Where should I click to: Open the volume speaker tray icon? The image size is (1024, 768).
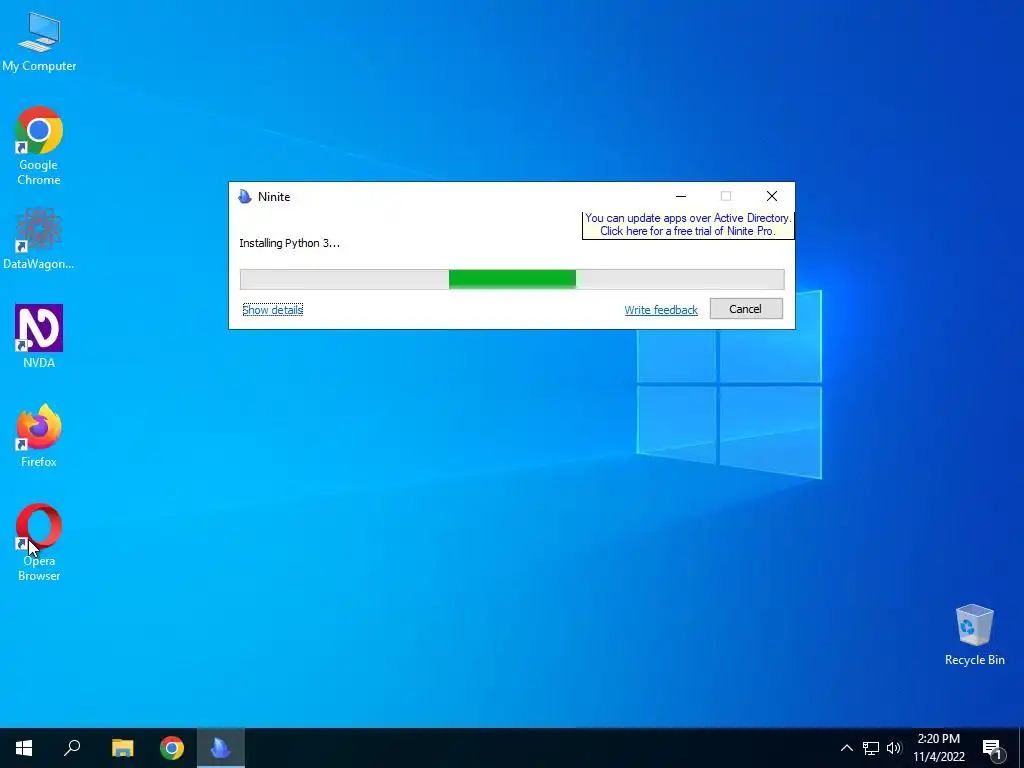coord(894,748)
